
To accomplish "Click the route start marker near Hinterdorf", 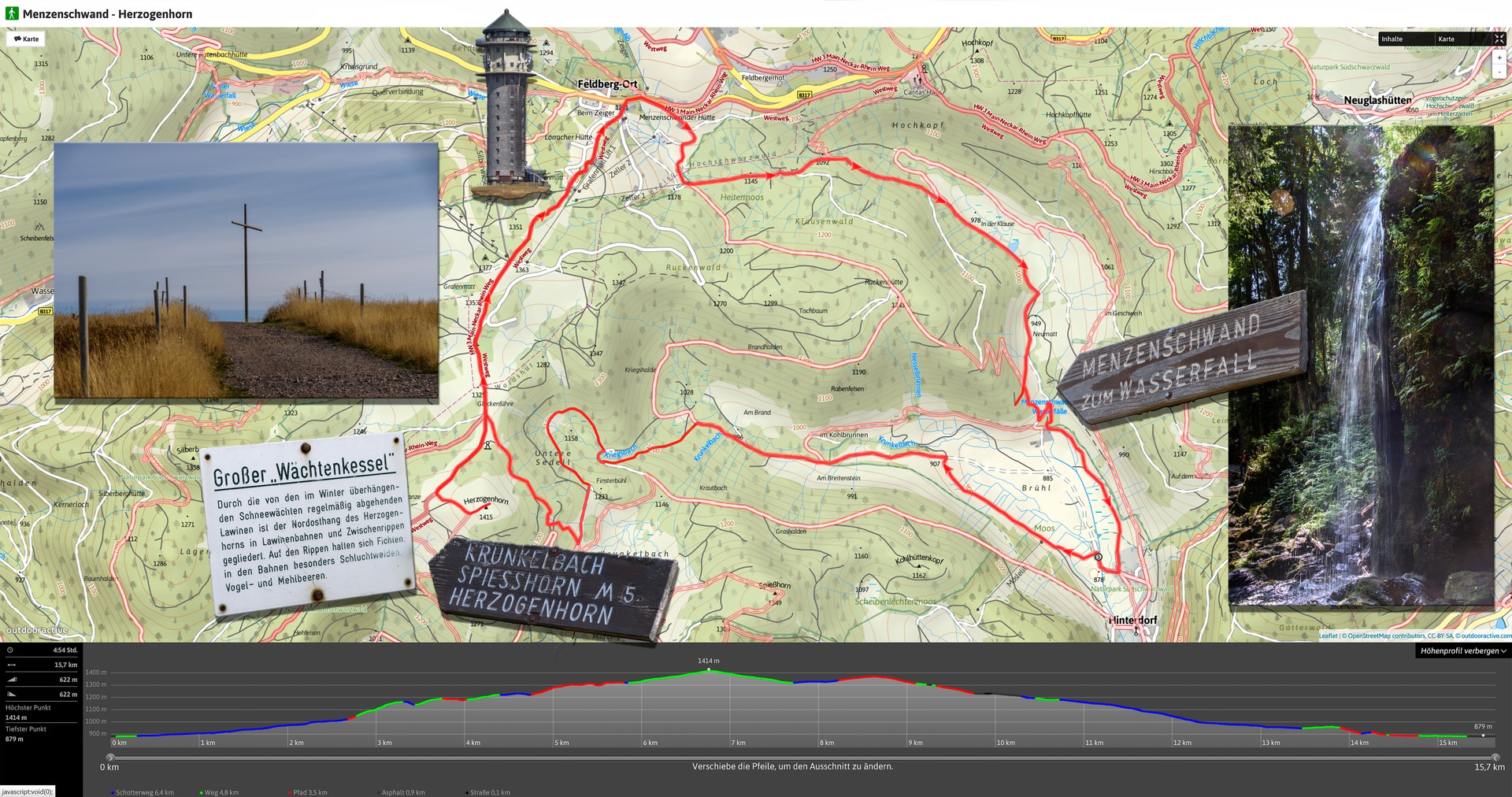I will tap(1099, 557).
